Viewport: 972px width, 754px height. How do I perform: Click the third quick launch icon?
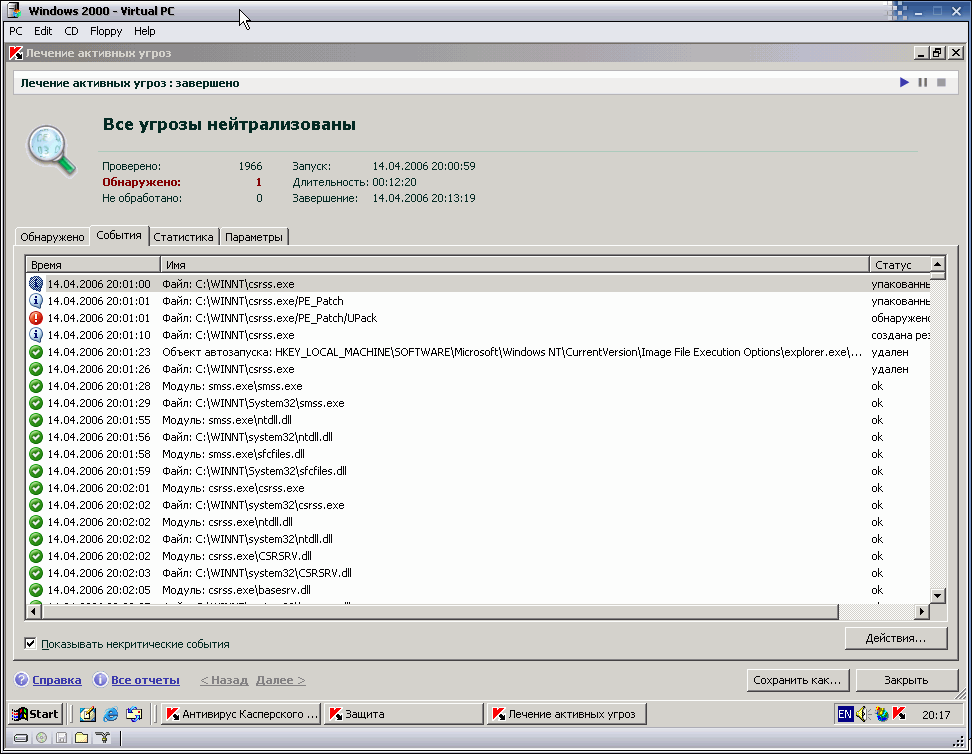134,714
